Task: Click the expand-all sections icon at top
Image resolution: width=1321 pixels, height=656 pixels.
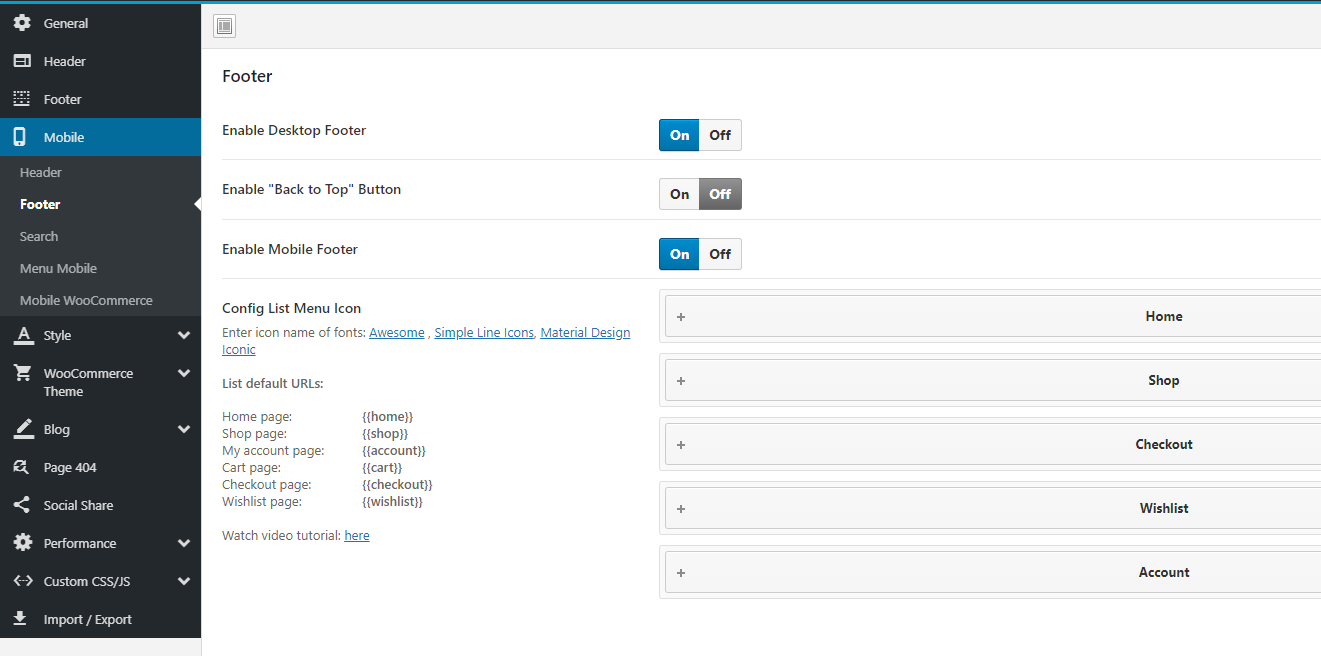Action: tap(224, 26)
